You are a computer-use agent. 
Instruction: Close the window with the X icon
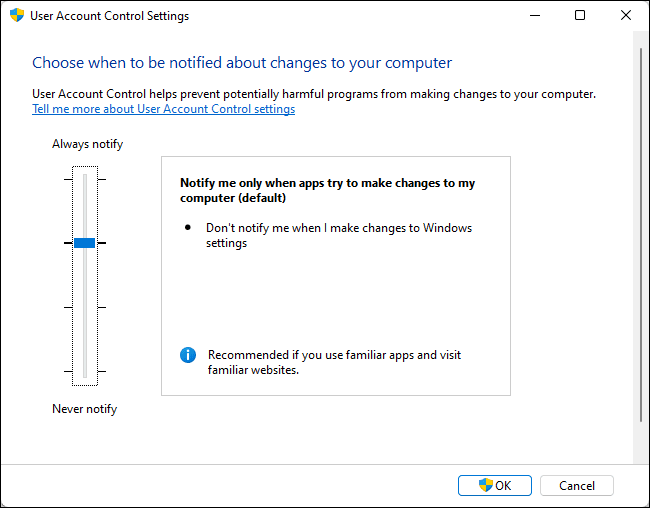click(x=626, y=15)
